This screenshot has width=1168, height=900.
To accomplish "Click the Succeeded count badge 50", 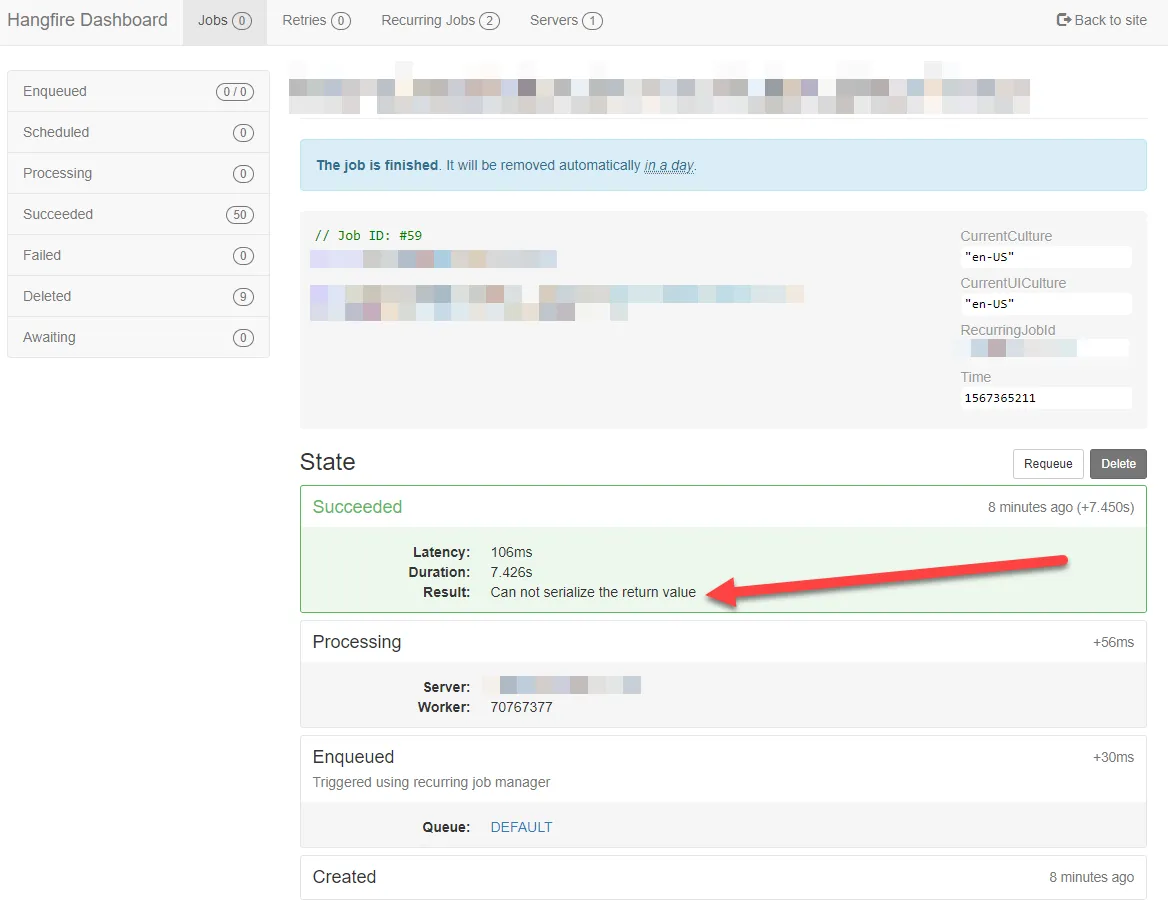I will click(x=240, y=215).
